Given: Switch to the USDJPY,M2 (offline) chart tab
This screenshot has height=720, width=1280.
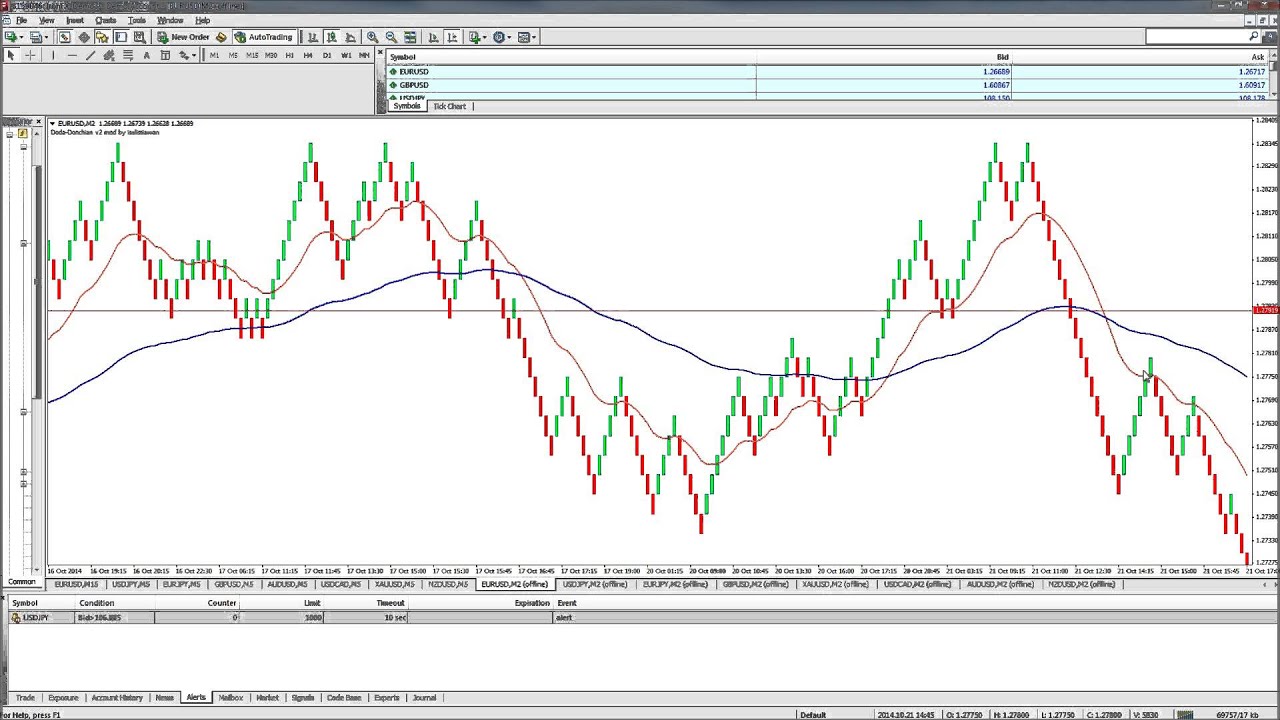Looking at the screenshot, I should pyautogui.click(x=595, y=584).
